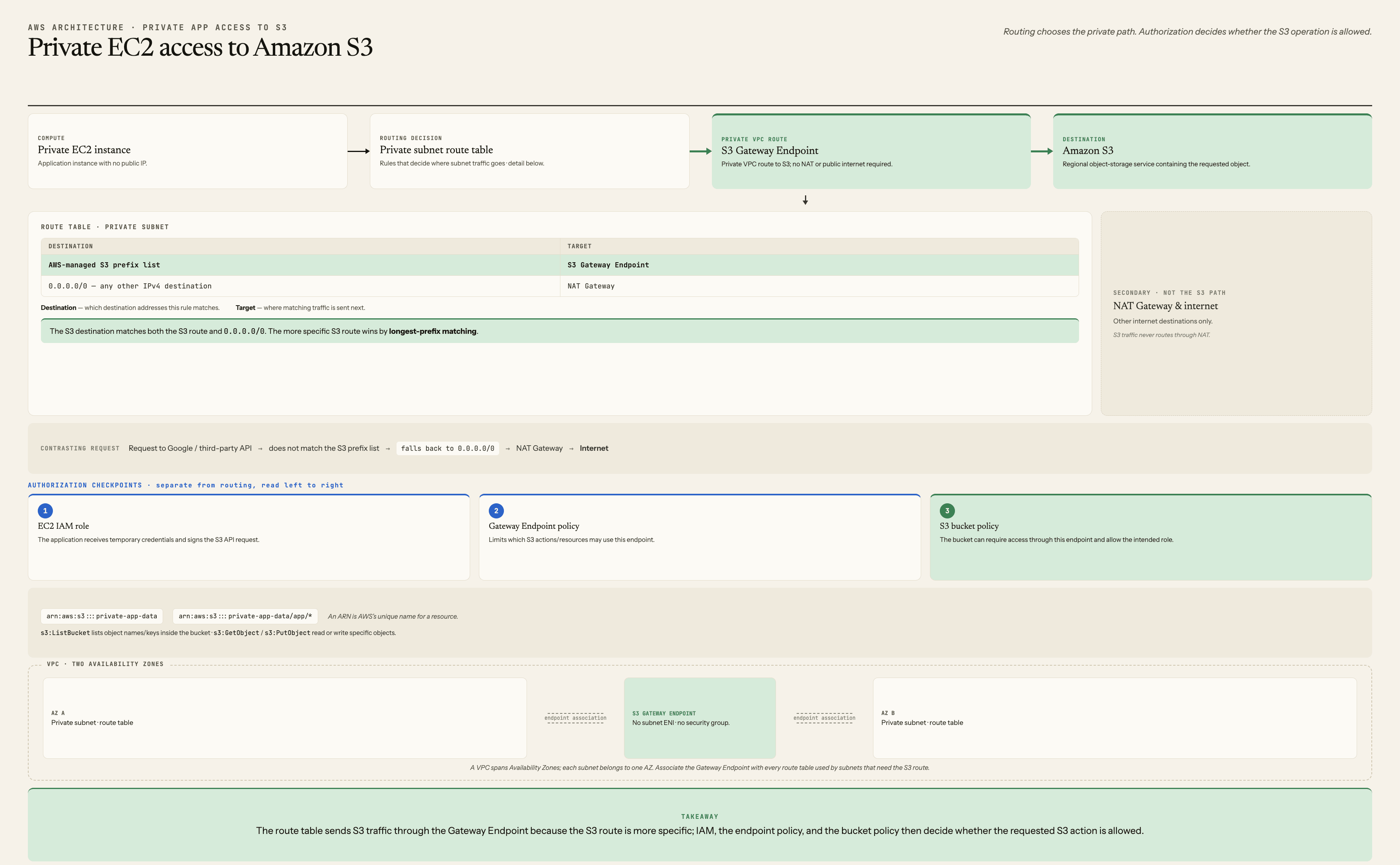Viewport: 1400px width, 865px height.
Task: Select the 'S3 GATEWAY ENDPOINT' green box label
Action: pyautogui.click(x=664, y=713)
